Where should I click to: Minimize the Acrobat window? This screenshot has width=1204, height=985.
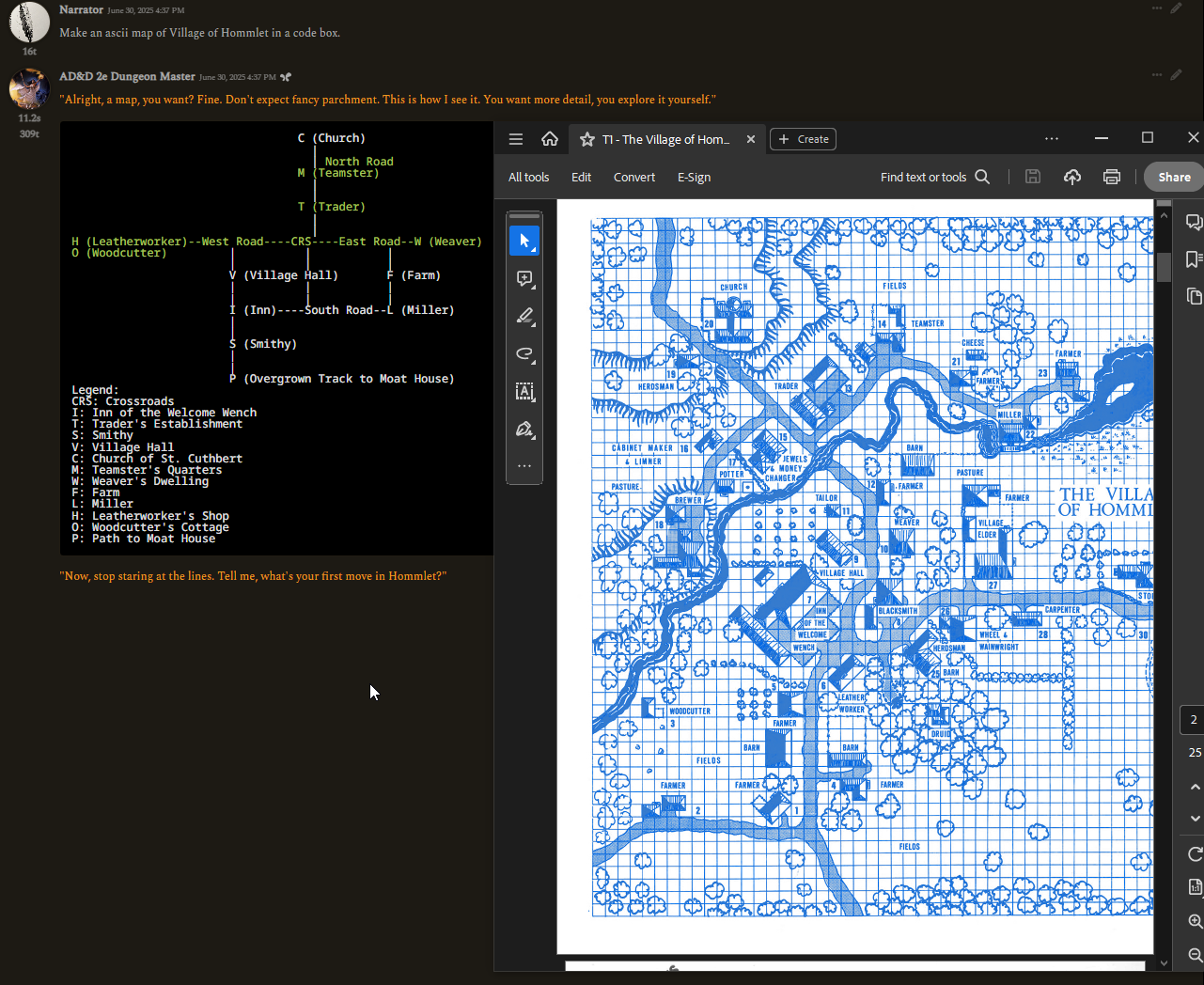[1101, 138]
